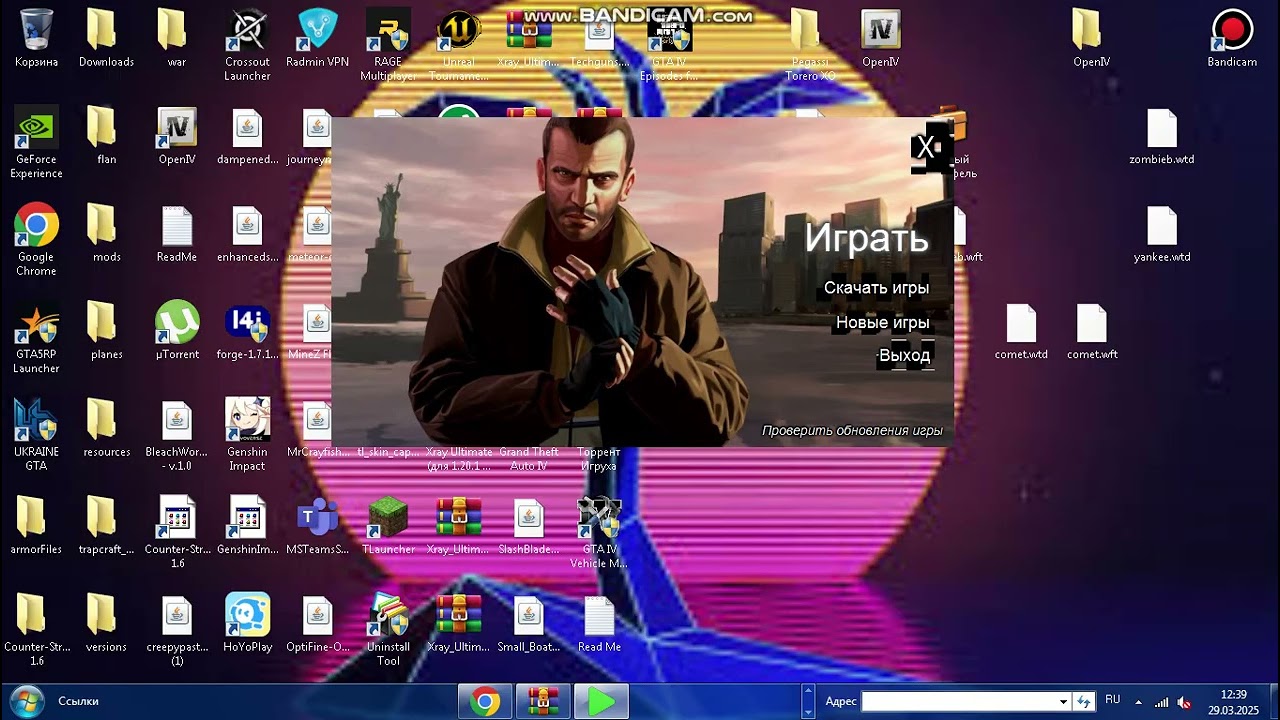The height and width of the screenshot is (720, 1280).
Task: Open Uninstall Tool shortcut
Action: pyautogui.click(x=388, y=631)
